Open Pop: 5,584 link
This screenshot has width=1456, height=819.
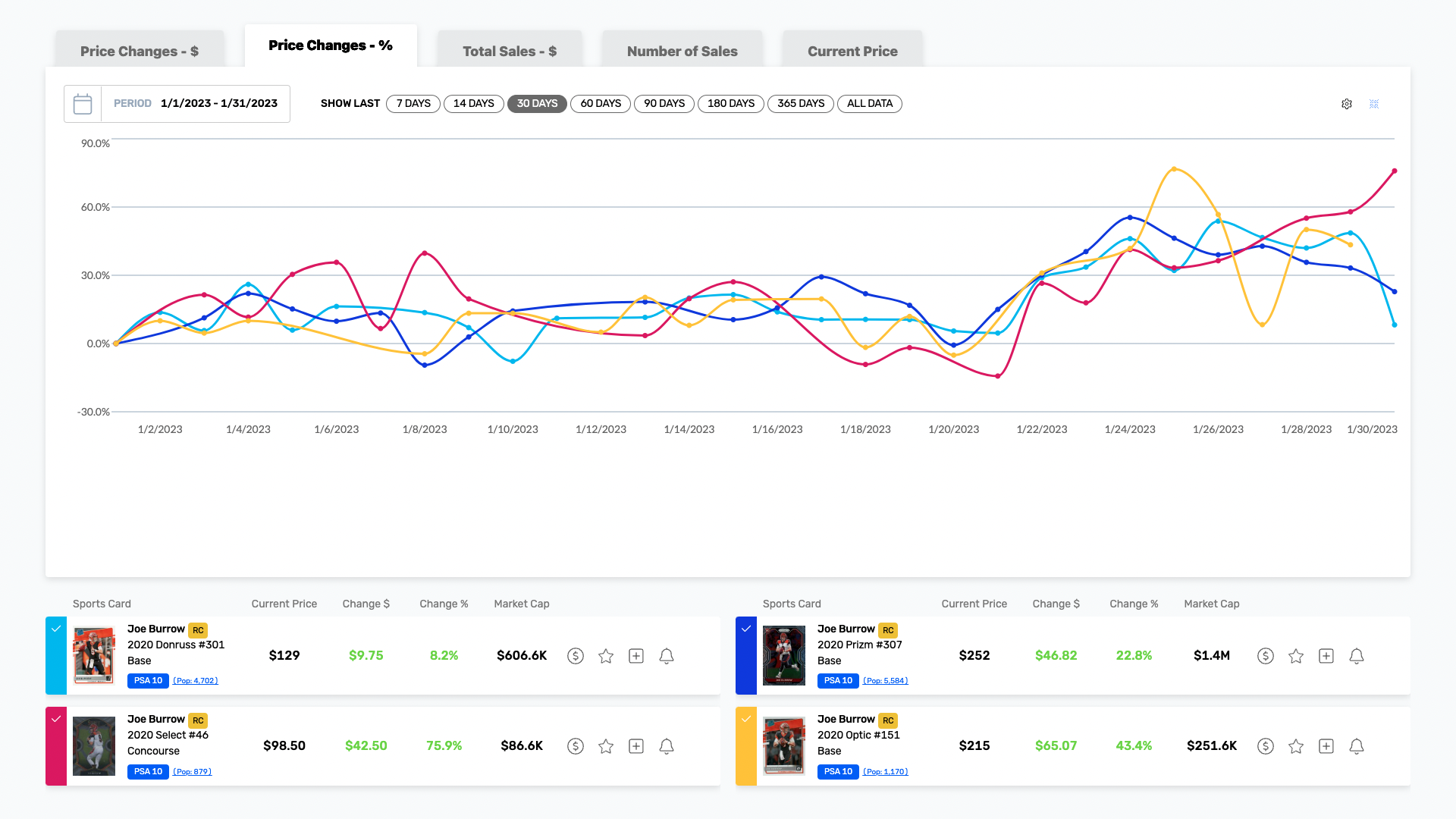pos(886,681)
